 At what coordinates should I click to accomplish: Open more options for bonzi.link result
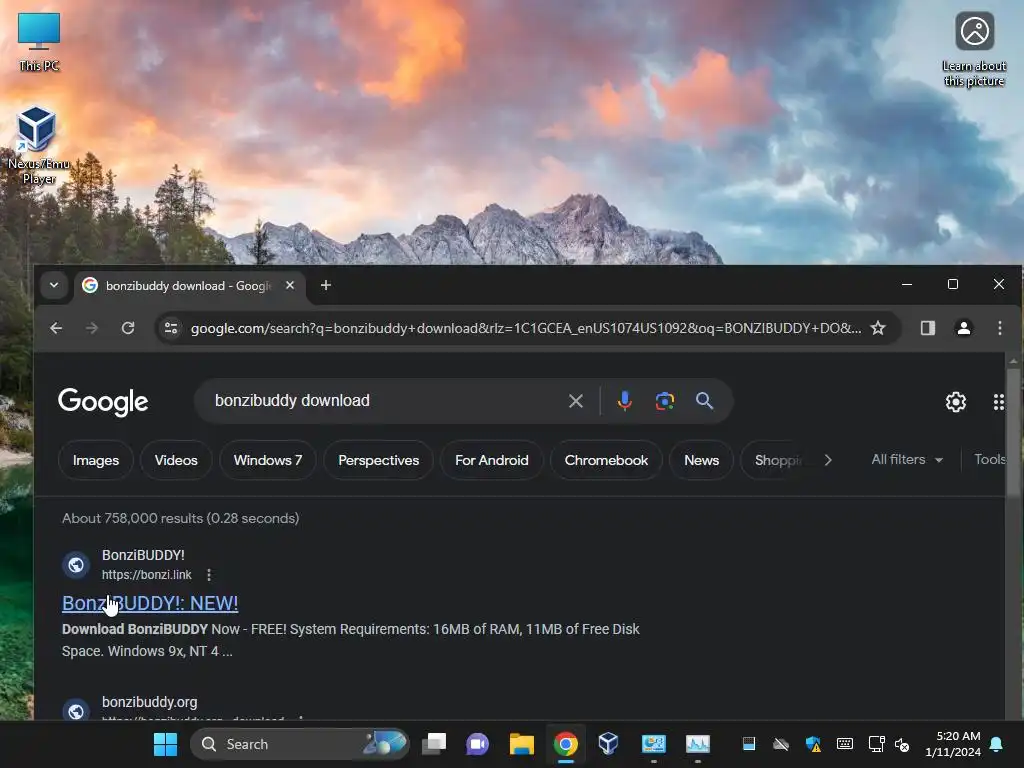coord(209,575)
